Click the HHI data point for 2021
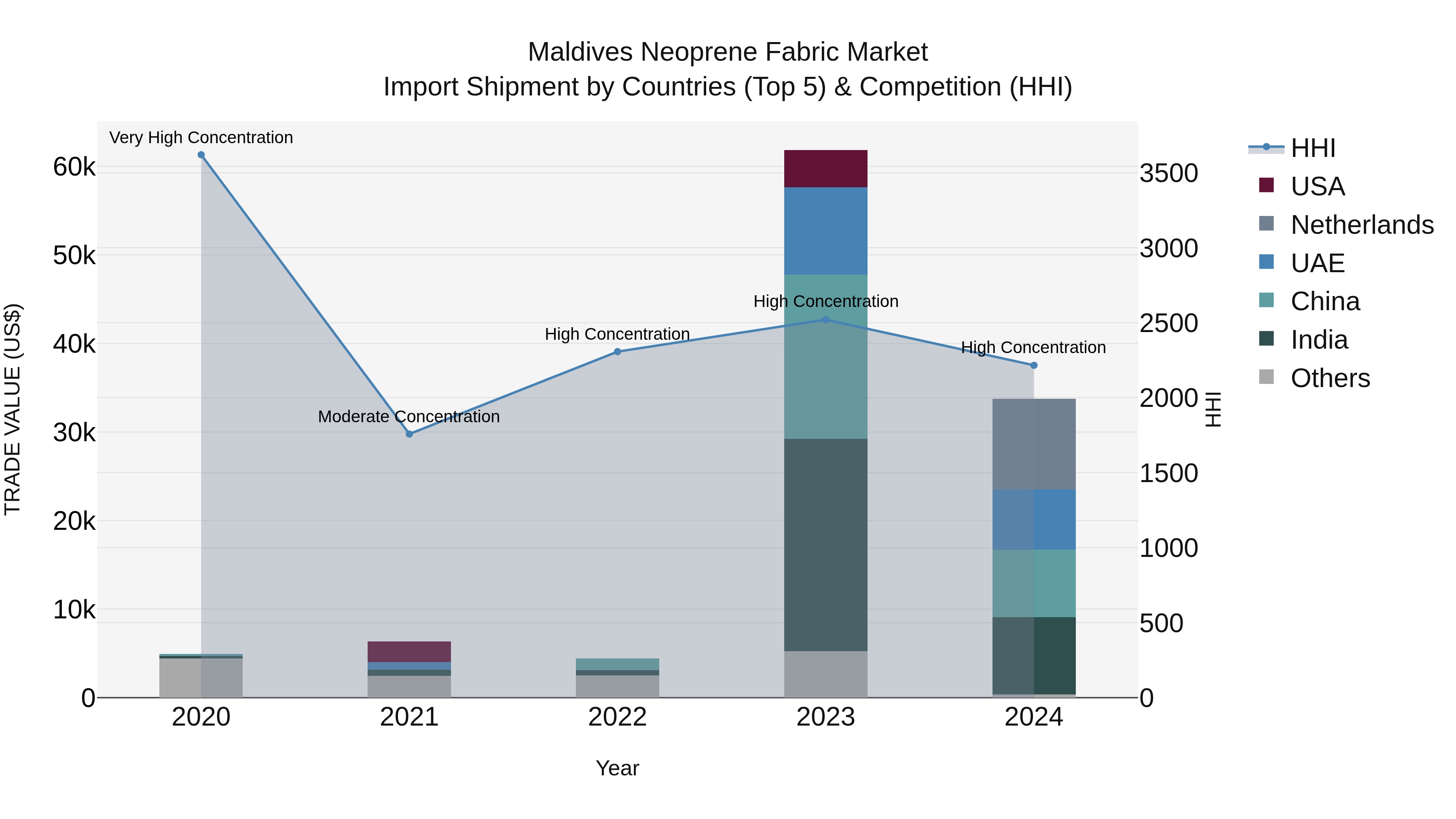 click(409, 434)
